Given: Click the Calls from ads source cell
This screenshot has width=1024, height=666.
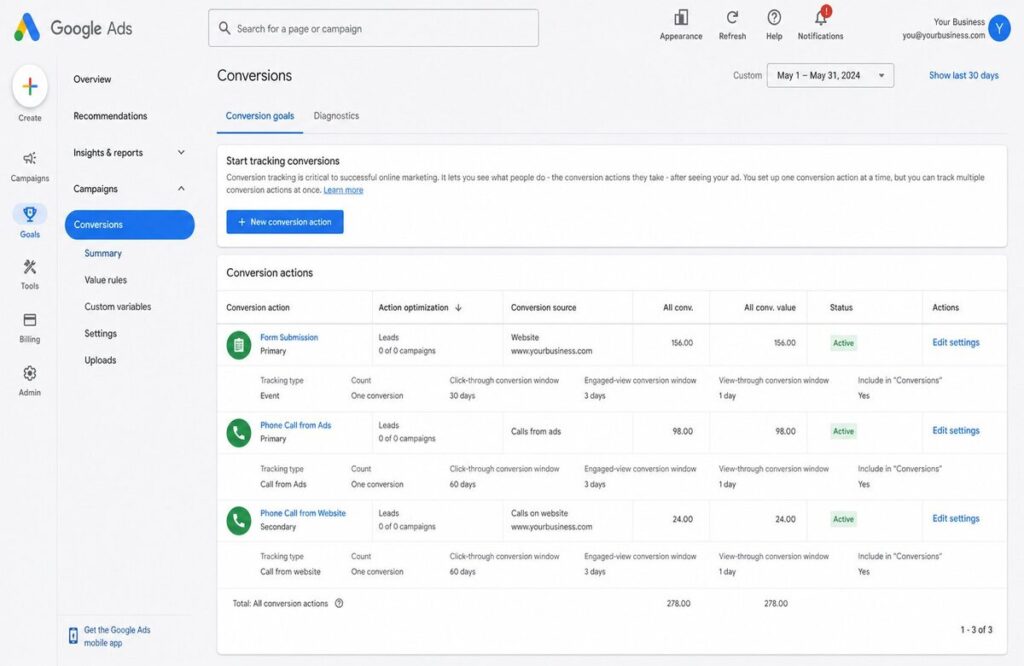Looking at the screenshot, I should point(536,432).
